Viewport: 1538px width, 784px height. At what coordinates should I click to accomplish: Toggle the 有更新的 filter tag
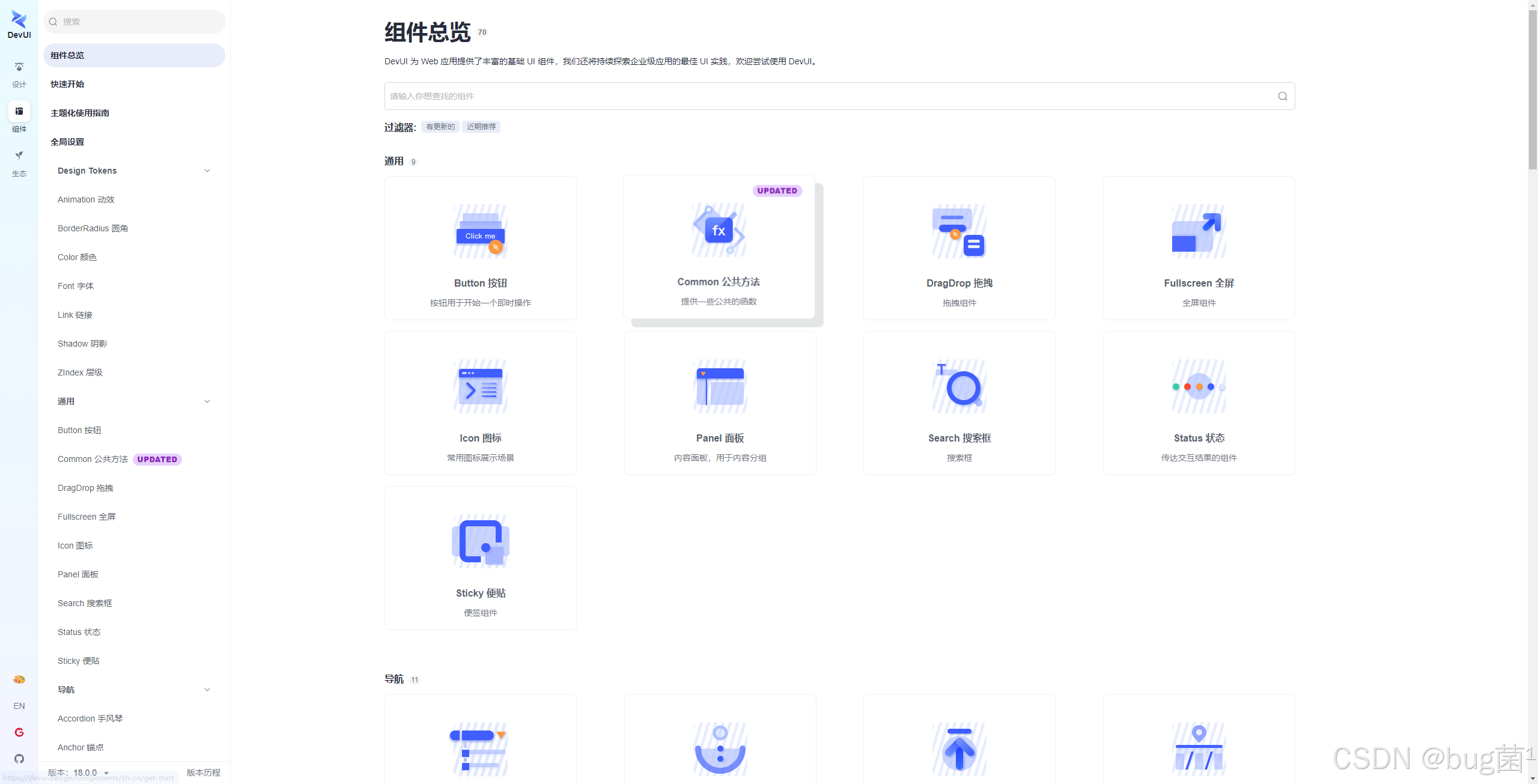[x=440, y=127]
